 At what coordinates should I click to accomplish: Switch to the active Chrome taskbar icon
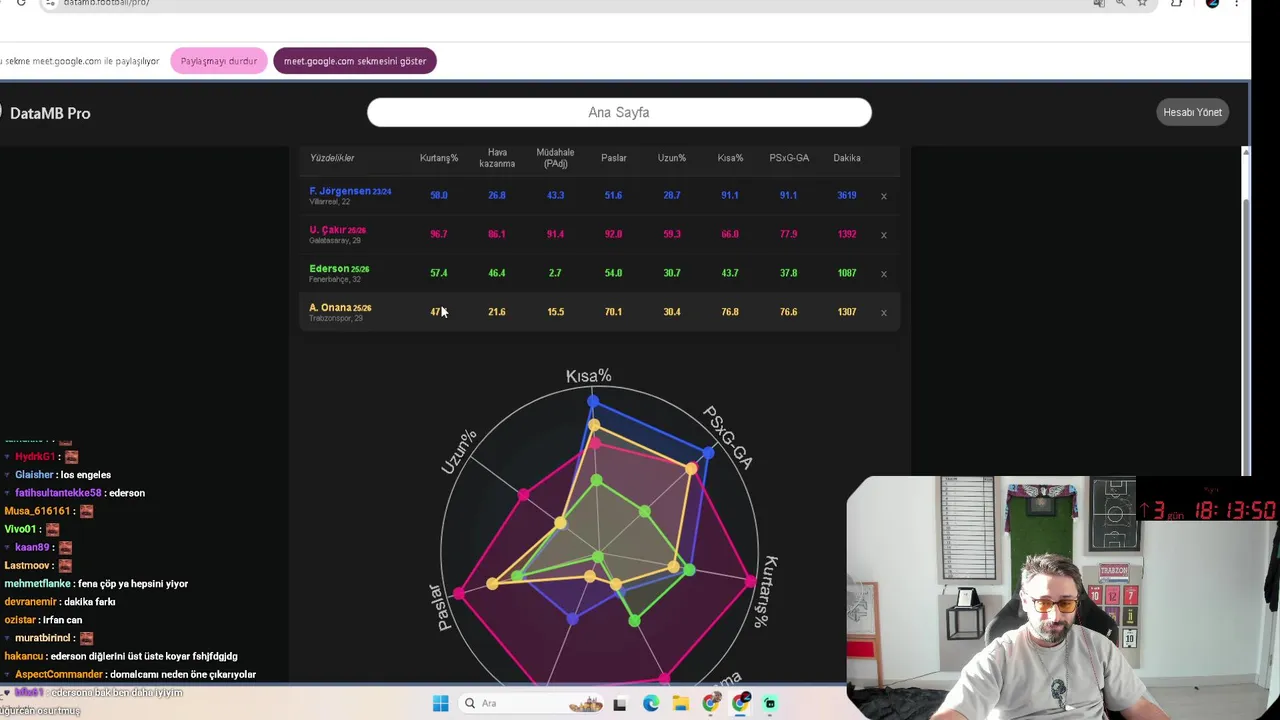tap(741, 704)
